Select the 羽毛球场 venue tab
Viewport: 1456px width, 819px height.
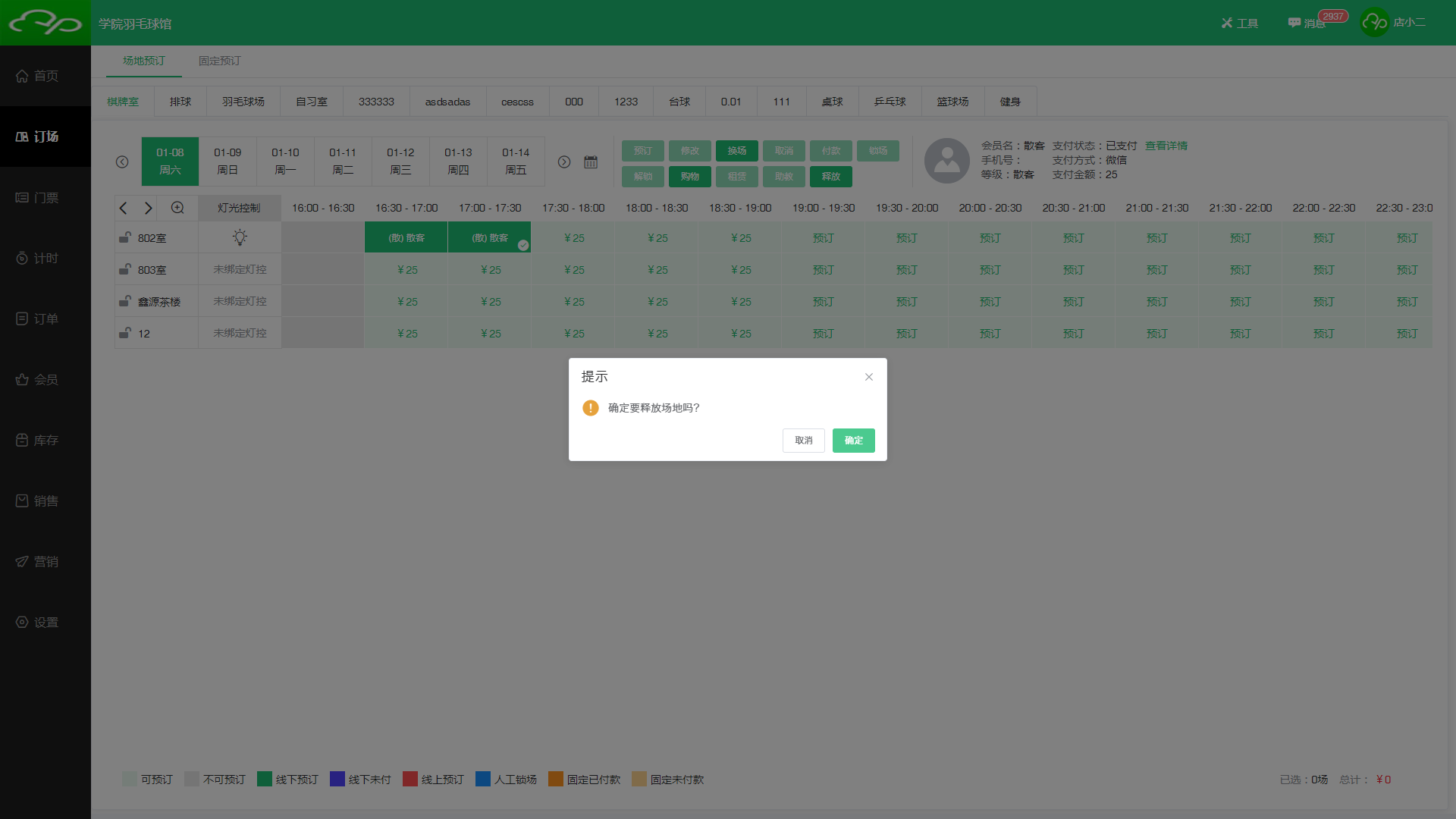tap(243, 102)
